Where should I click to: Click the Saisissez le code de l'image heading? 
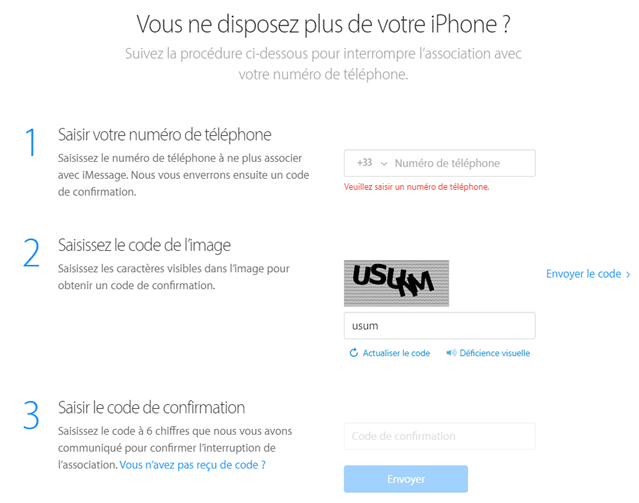(144, 245)
